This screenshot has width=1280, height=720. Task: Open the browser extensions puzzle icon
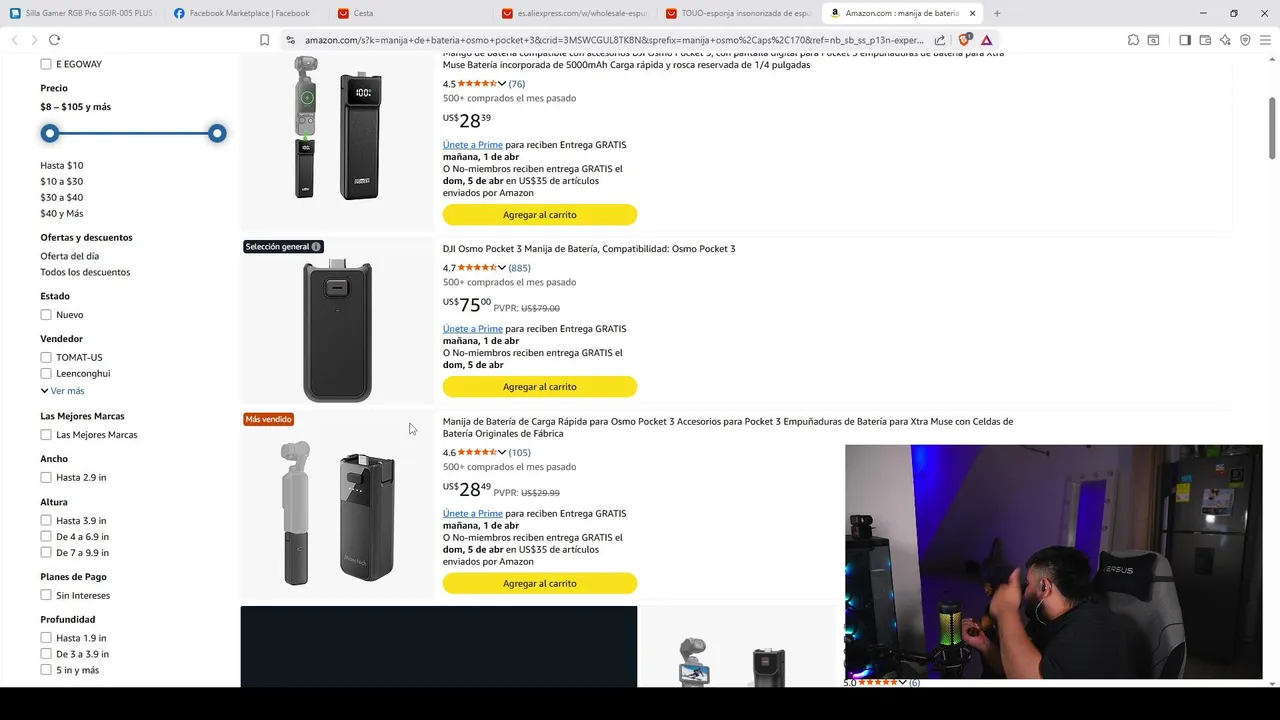[x=1133, y=40]
